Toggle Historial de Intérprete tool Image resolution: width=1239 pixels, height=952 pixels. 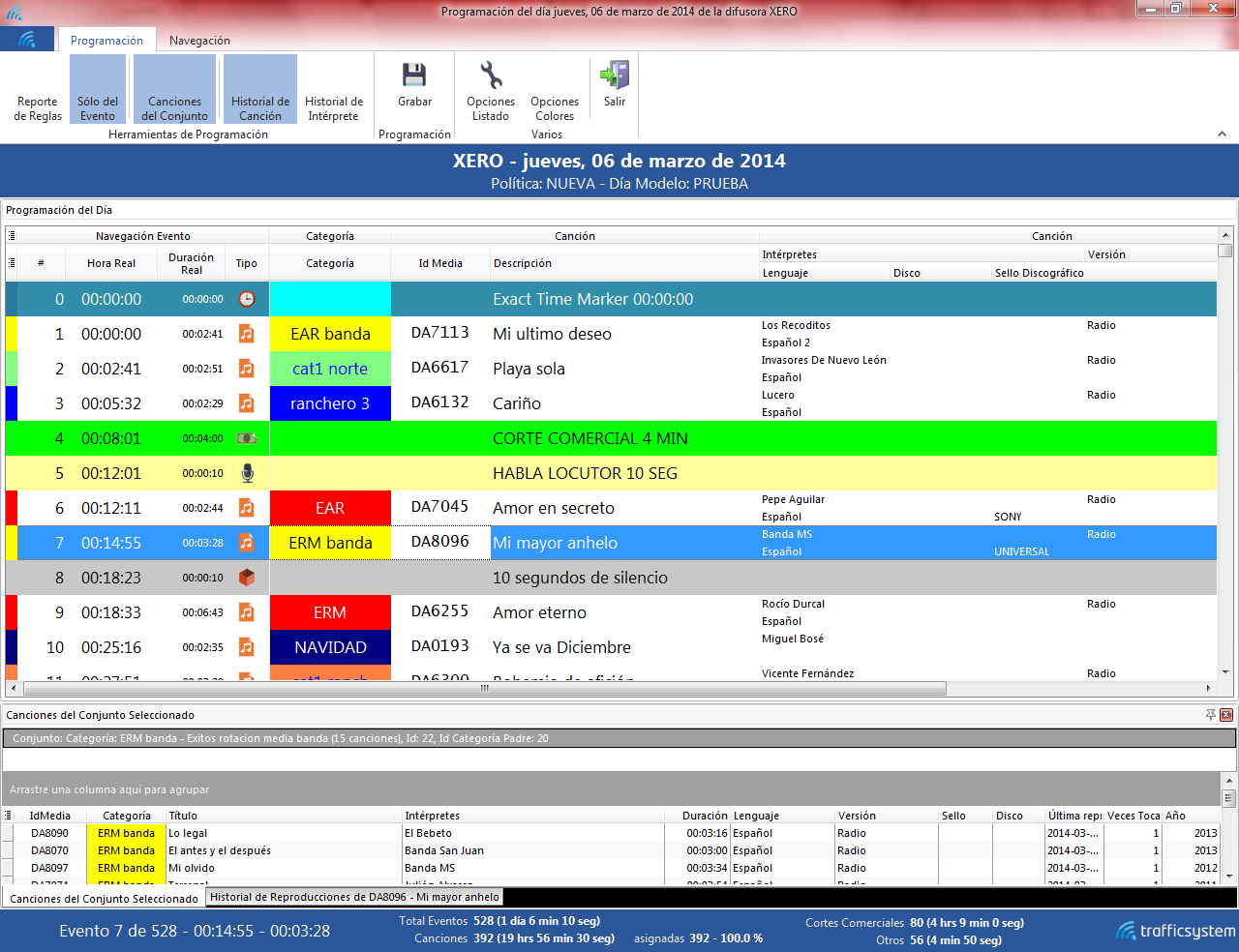point(334,90)
